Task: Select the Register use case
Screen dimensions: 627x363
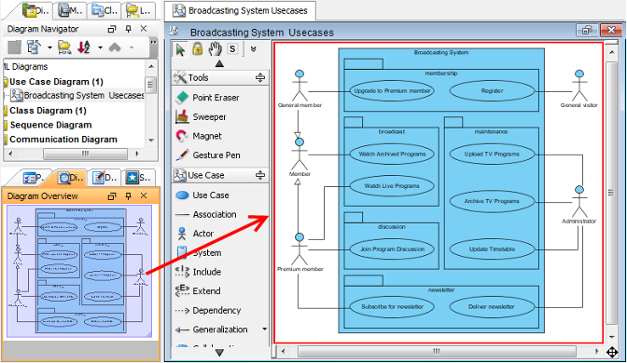Action: click(492, 91)
